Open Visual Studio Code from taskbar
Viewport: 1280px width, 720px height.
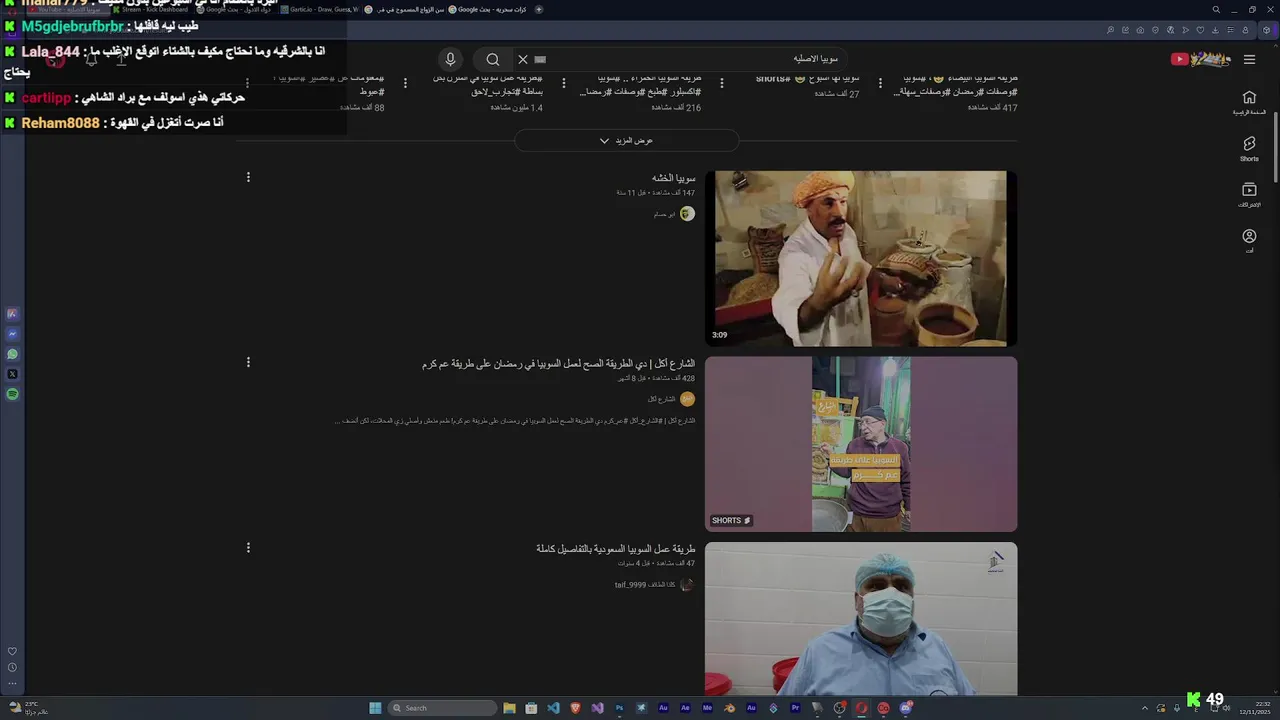(553, 708)
